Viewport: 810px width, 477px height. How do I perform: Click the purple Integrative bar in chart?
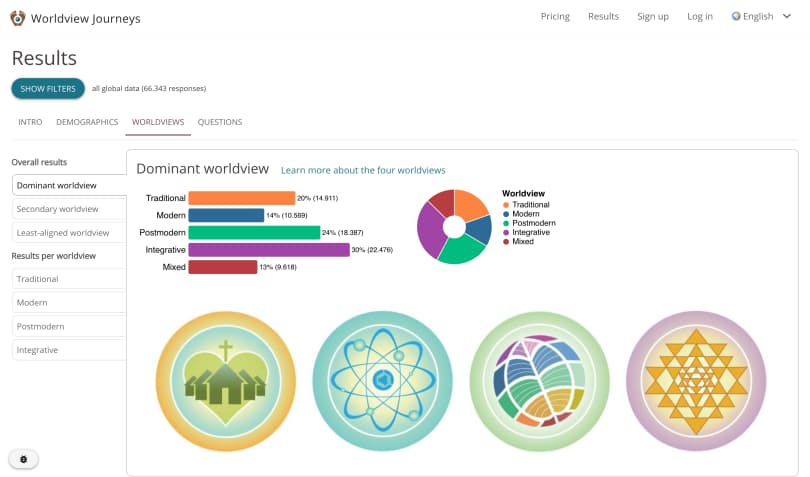point(268,250)
